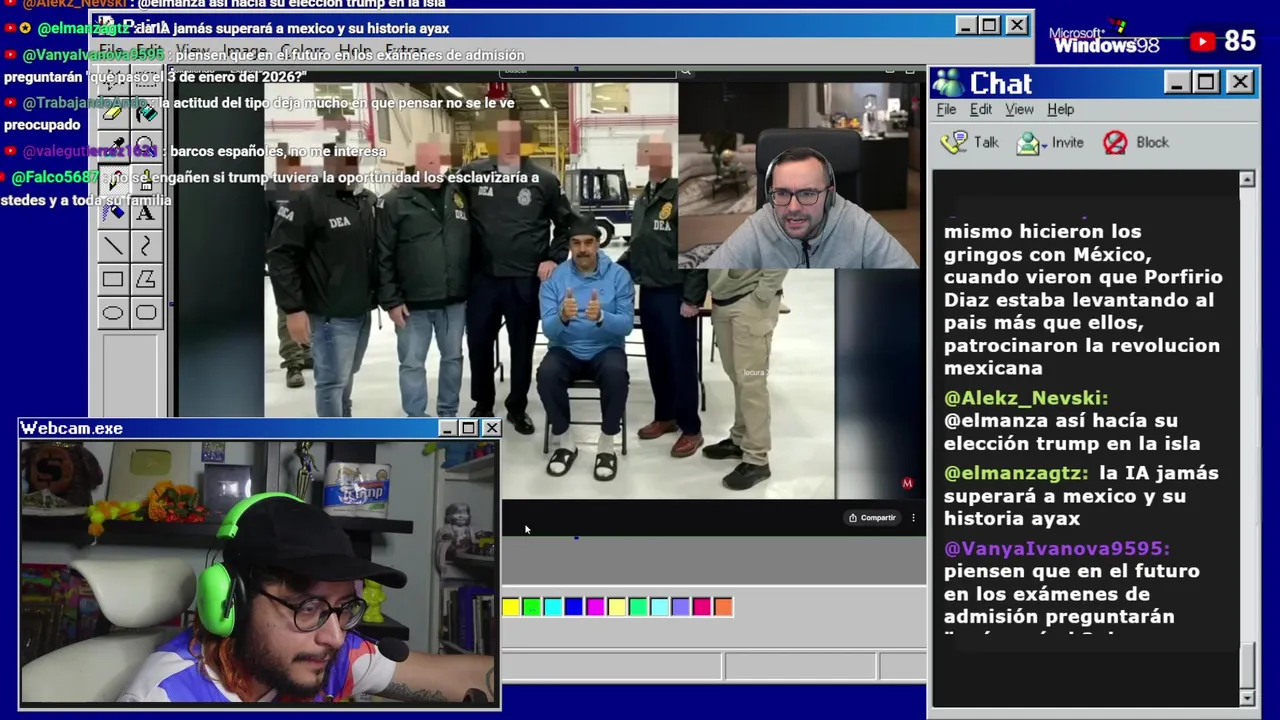
Task: Click the Block button in Chat toolbar
Action: 1135,142
